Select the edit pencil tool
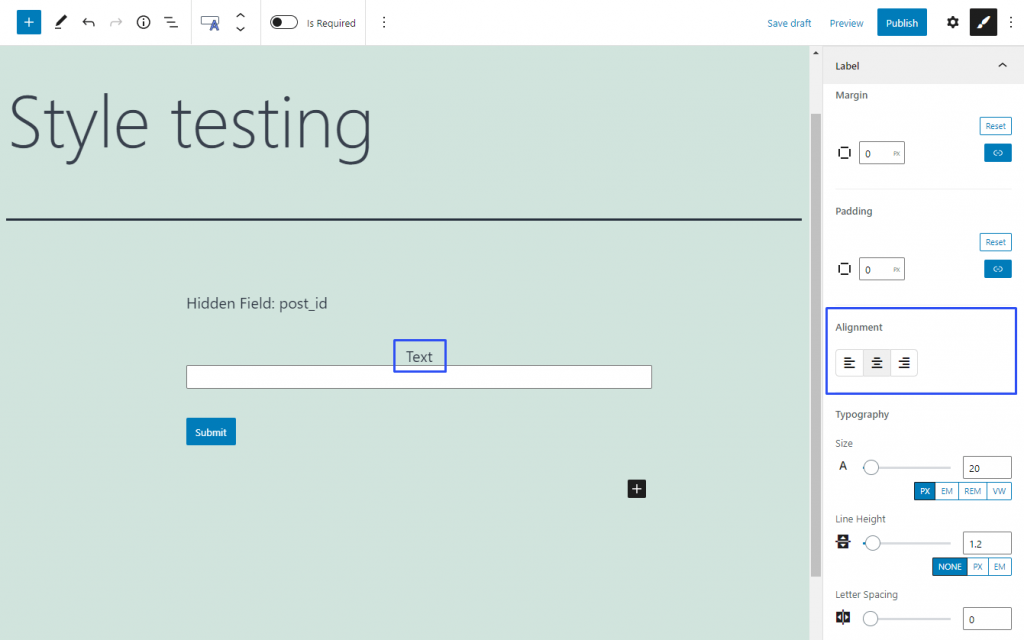 point(60,22)
